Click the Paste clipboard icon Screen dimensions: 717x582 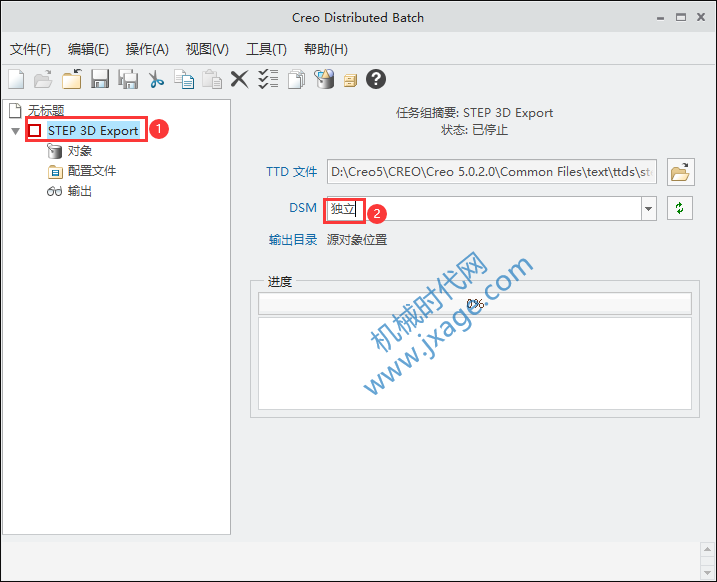point(212,79)
